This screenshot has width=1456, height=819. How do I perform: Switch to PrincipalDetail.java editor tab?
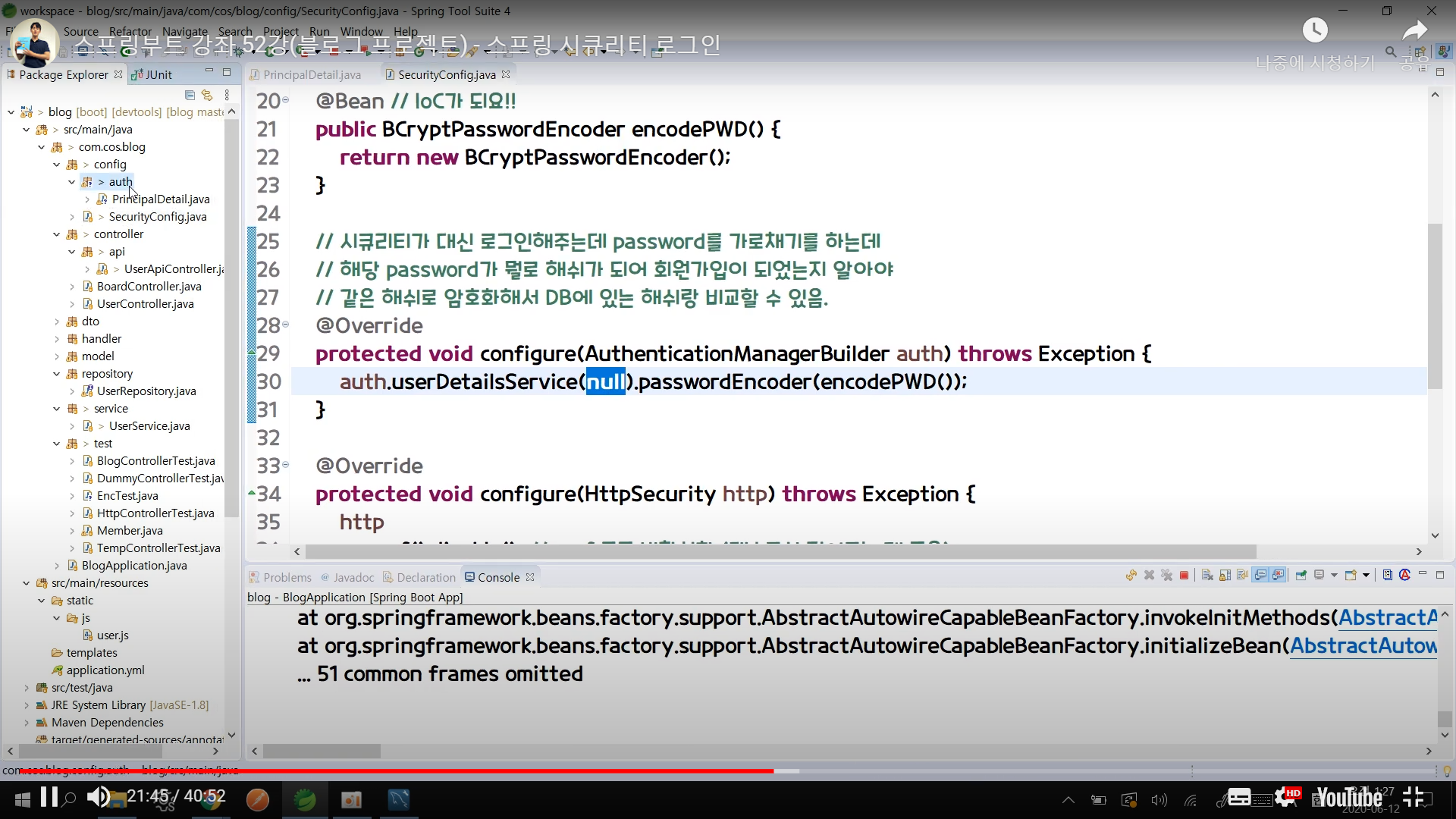click(x=311, y=74)
